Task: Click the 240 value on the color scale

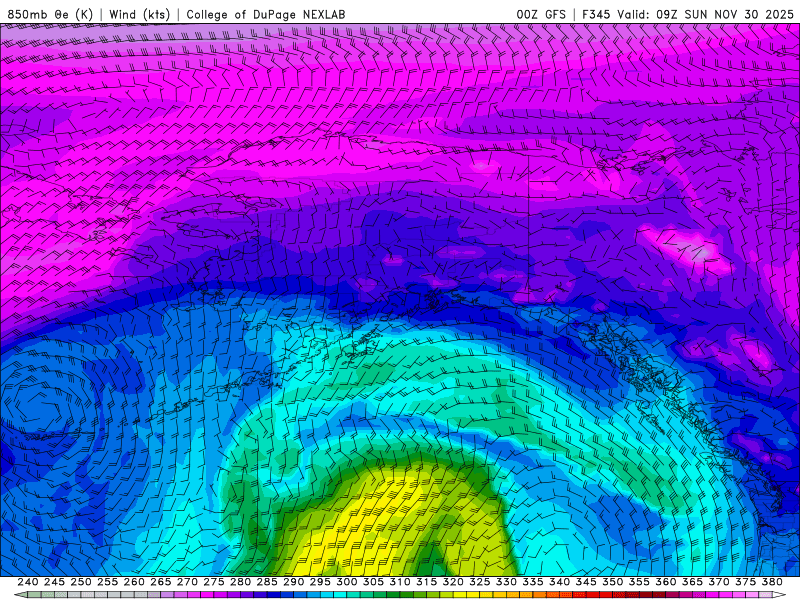Action: click(x=28, y=582)
